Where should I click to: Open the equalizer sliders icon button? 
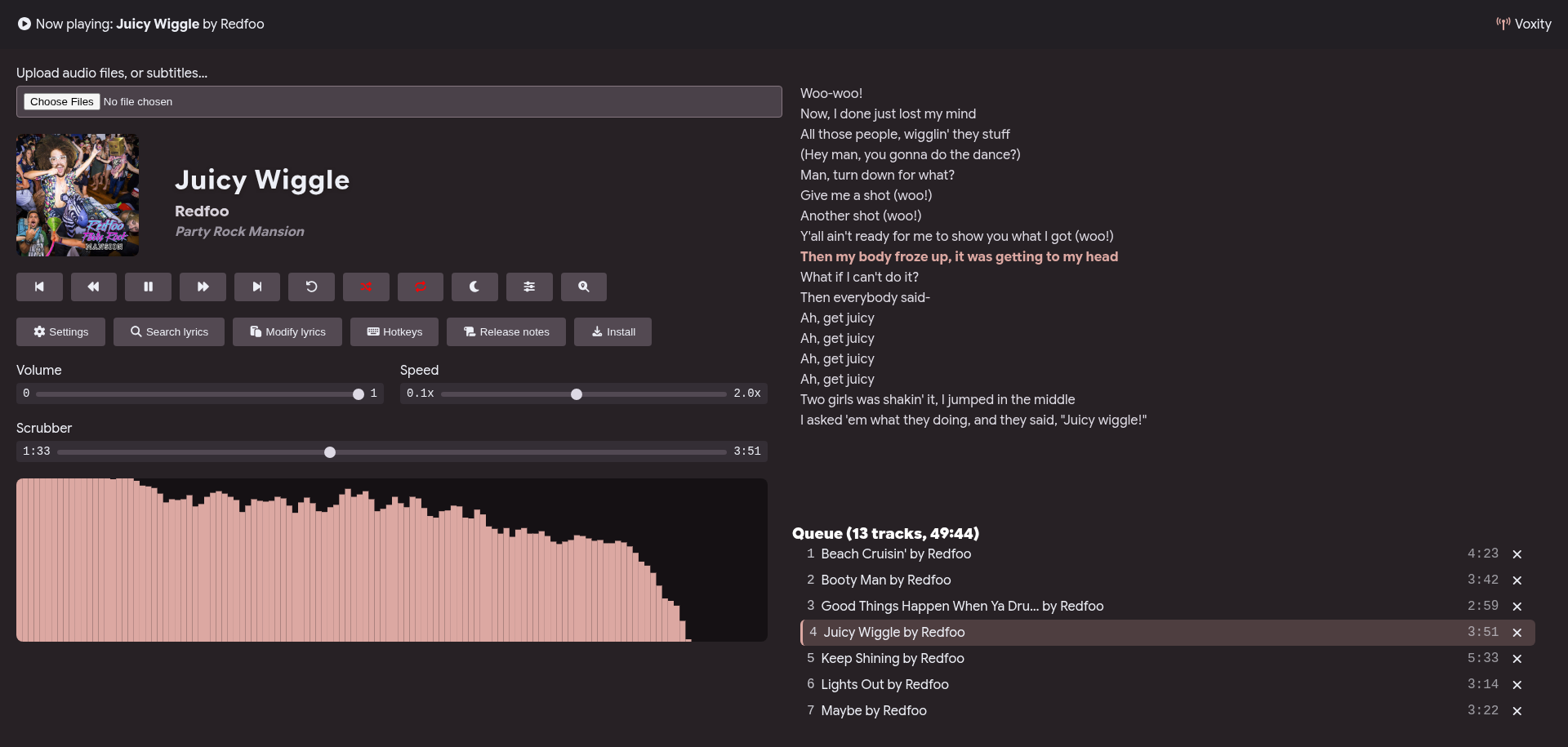click(x=529, y=287)
